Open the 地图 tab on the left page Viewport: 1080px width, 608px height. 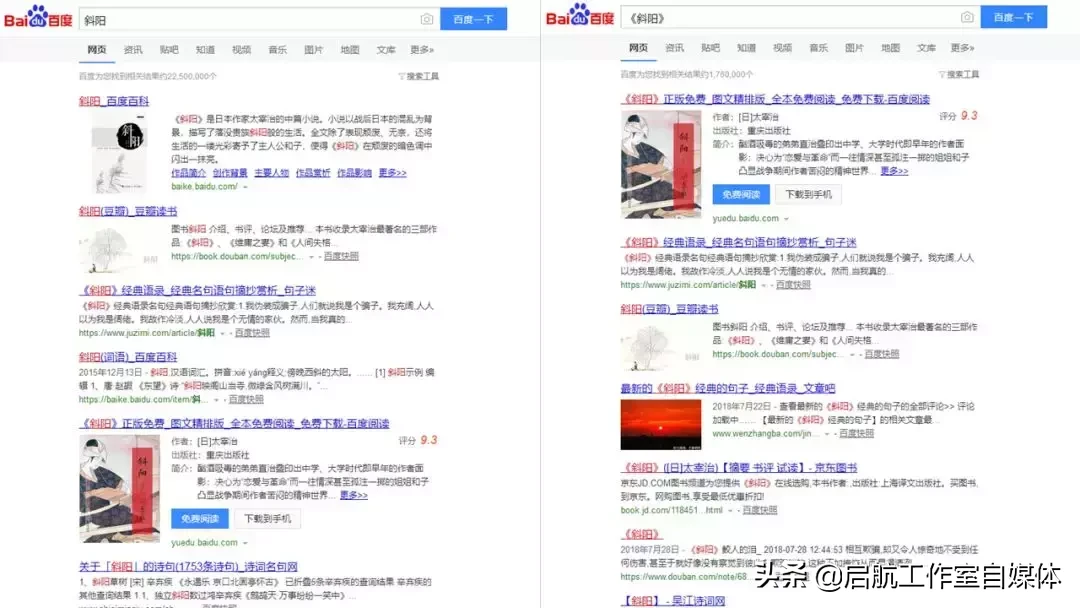click(x=349, y=47)
